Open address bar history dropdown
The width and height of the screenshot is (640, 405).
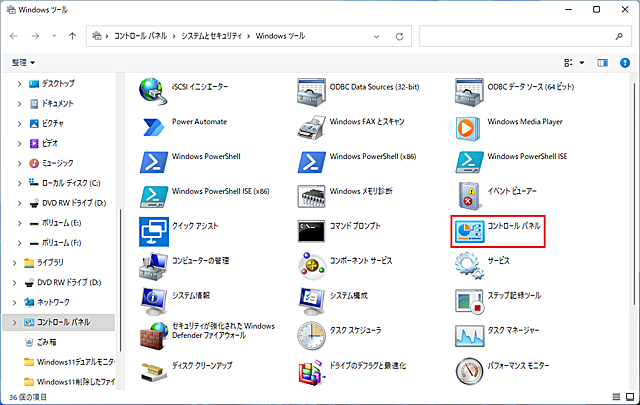pyautogui.click(x=376, y=36)
